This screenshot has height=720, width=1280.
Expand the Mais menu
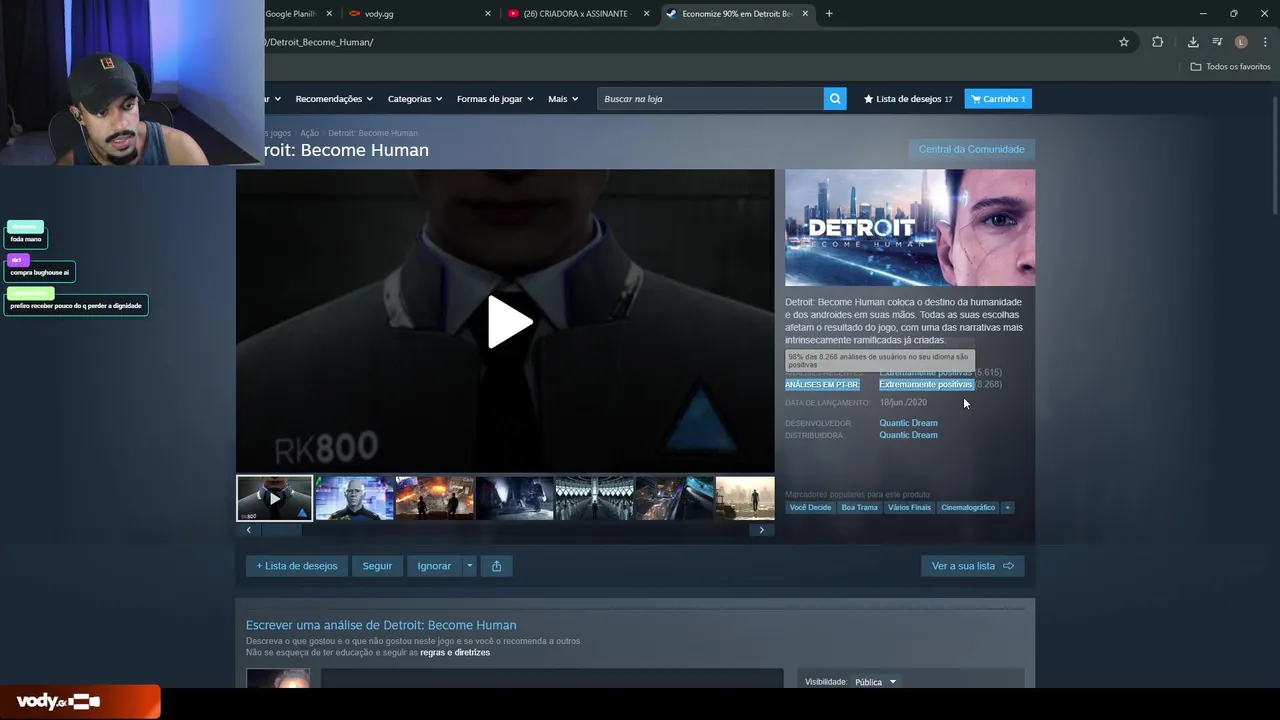pos(564,99)
